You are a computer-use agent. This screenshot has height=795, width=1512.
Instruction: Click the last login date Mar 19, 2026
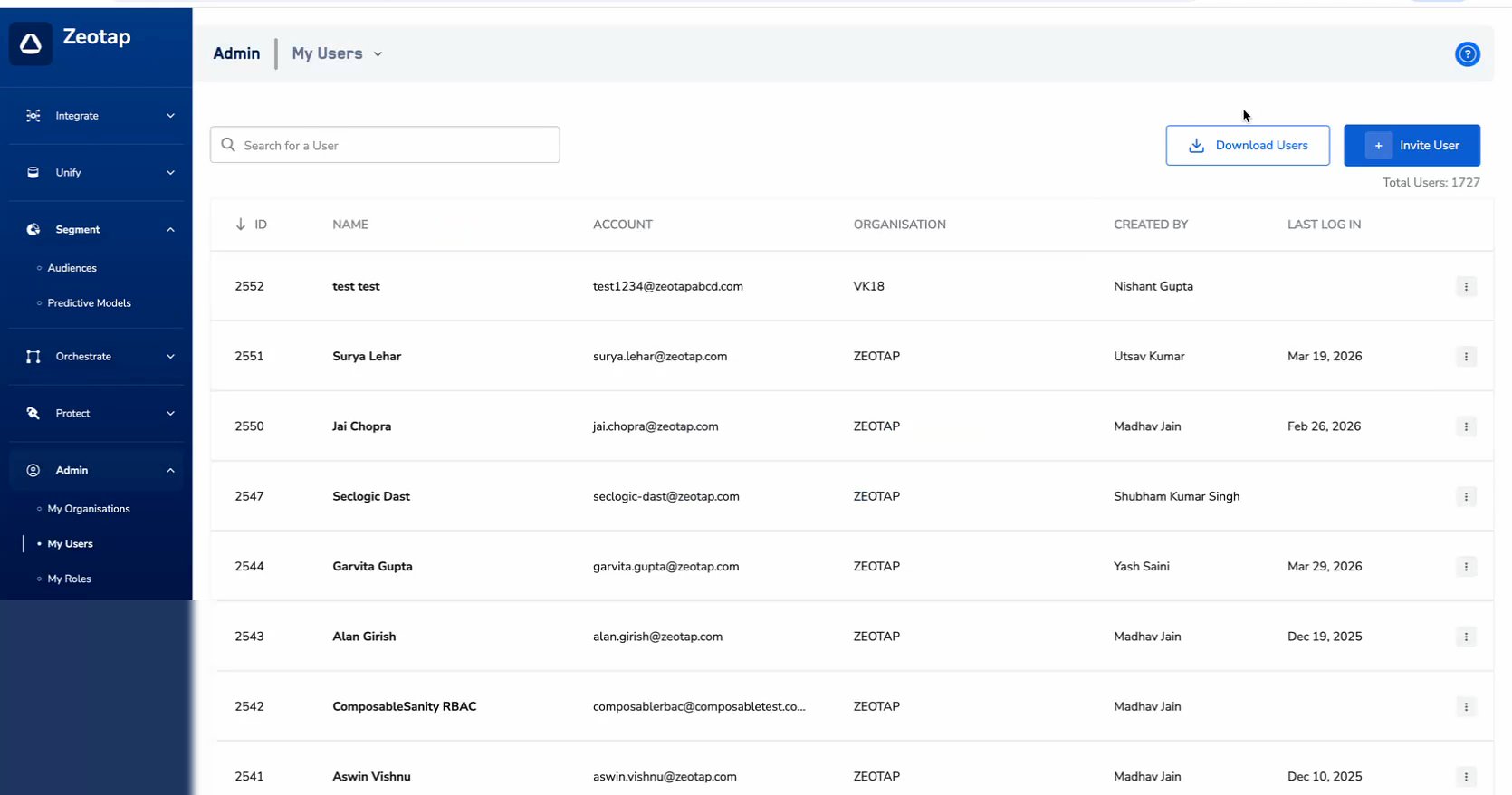point(1325,357)
